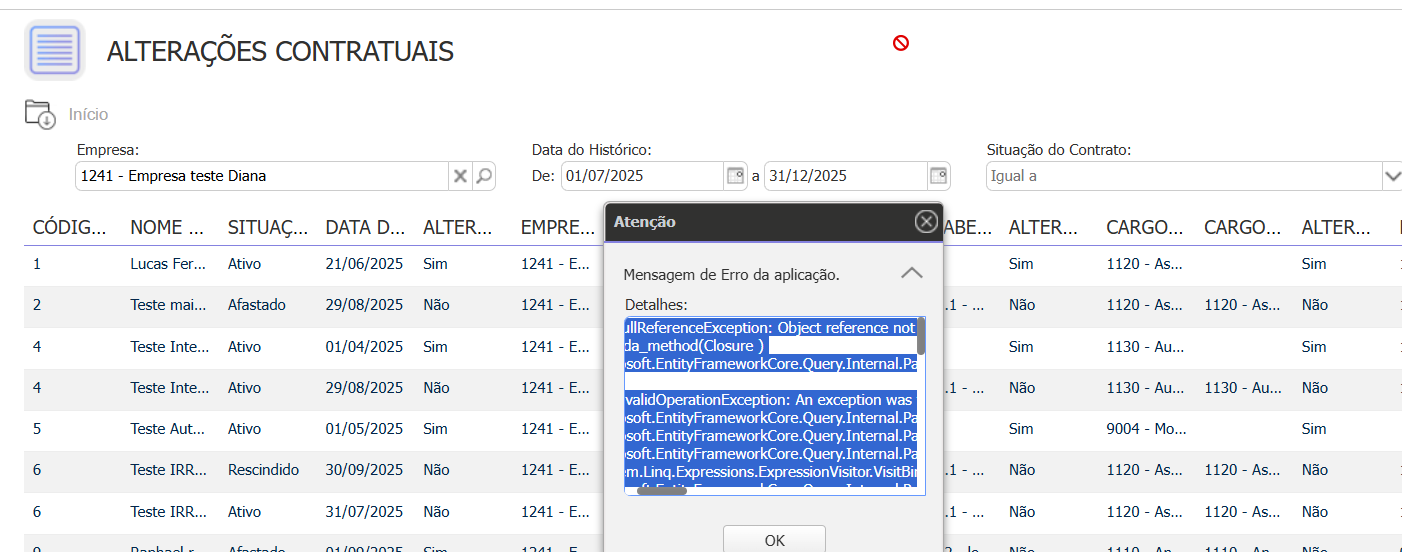The height and width of the screenshot is (552, 1402).
Task: Sort by the CÓDIGO column header
Action: [69, 228]
